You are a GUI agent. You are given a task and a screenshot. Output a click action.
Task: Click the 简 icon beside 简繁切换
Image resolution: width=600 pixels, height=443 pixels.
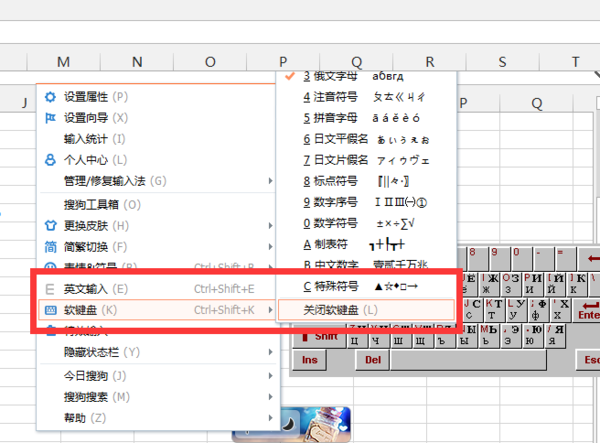pos(50,247)
